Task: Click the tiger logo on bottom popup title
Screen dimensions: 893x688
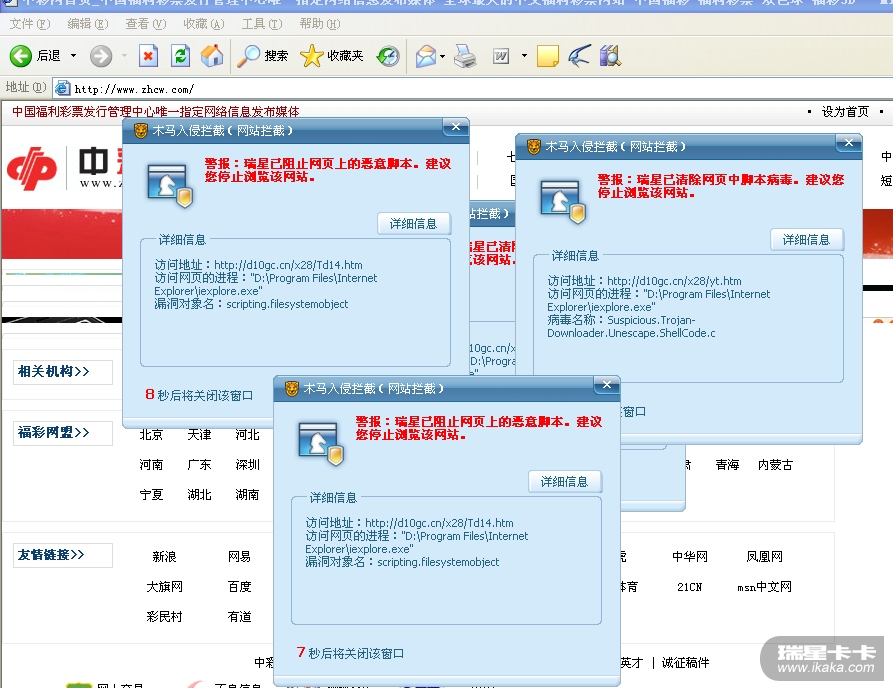Action: pyautogui.click(x=291, y=389)
